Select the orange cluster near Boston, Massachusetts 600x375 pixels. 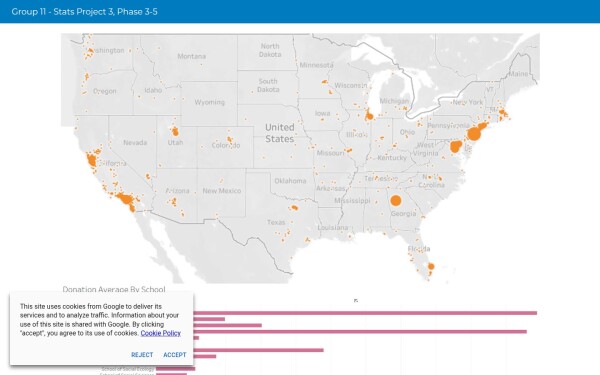(x=502, y=113)
